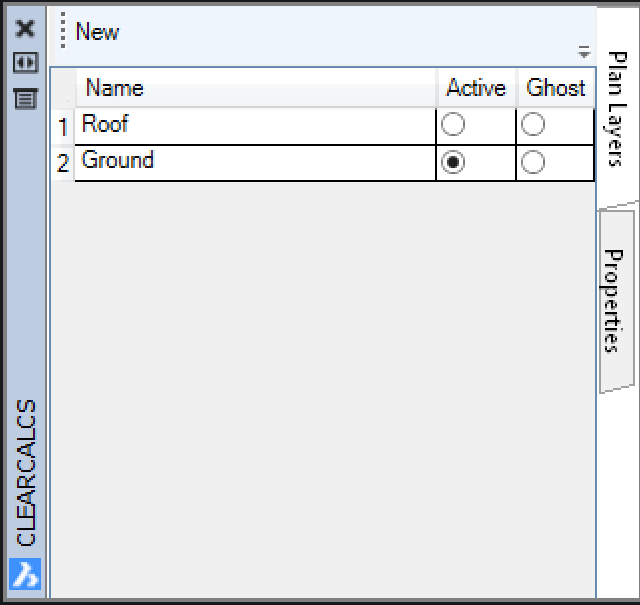This screenshot has height=605, width=640.
Task: Click the New button
Action: (97, 31)
